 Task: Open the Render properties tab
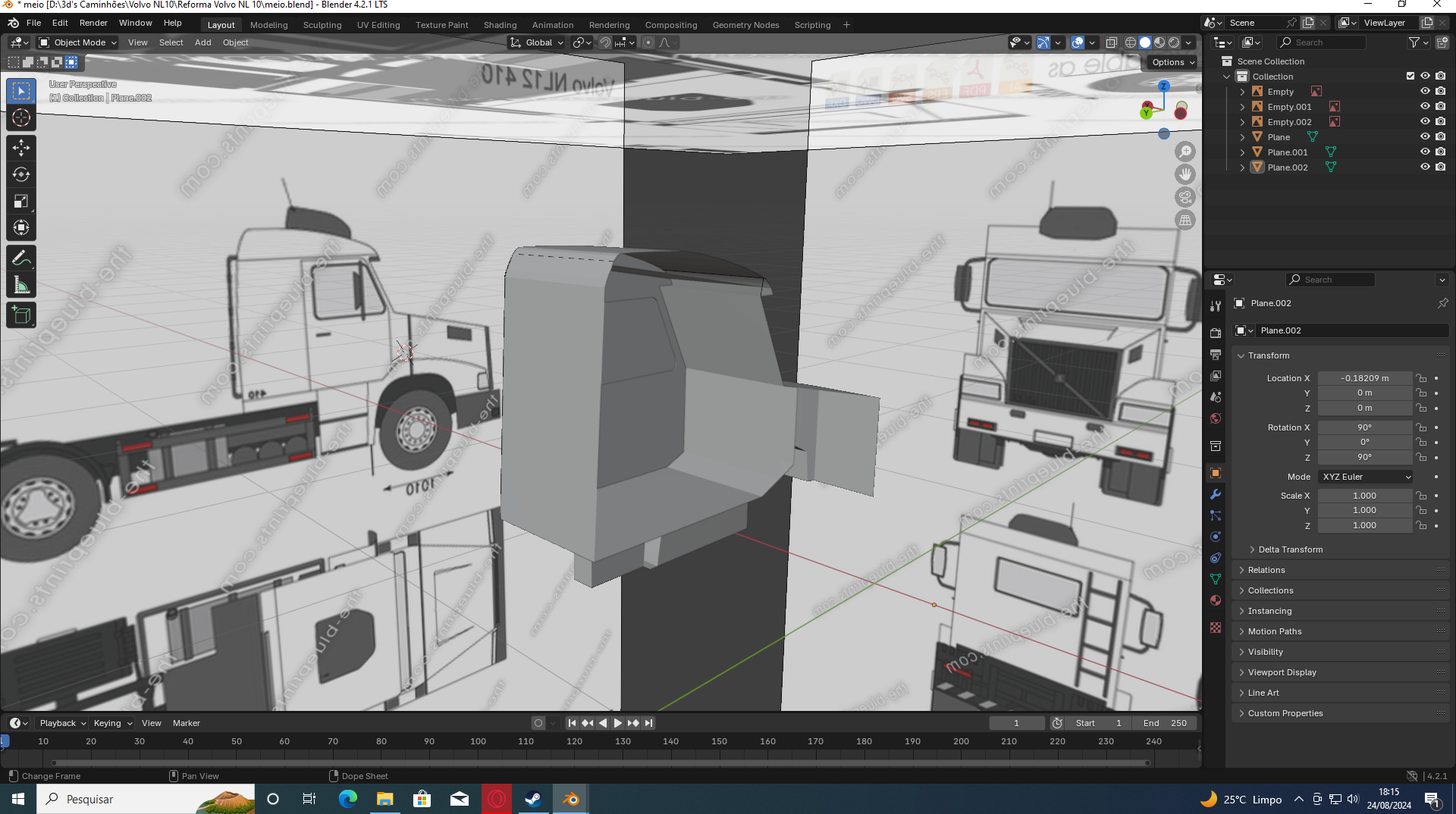(1216, 333)
